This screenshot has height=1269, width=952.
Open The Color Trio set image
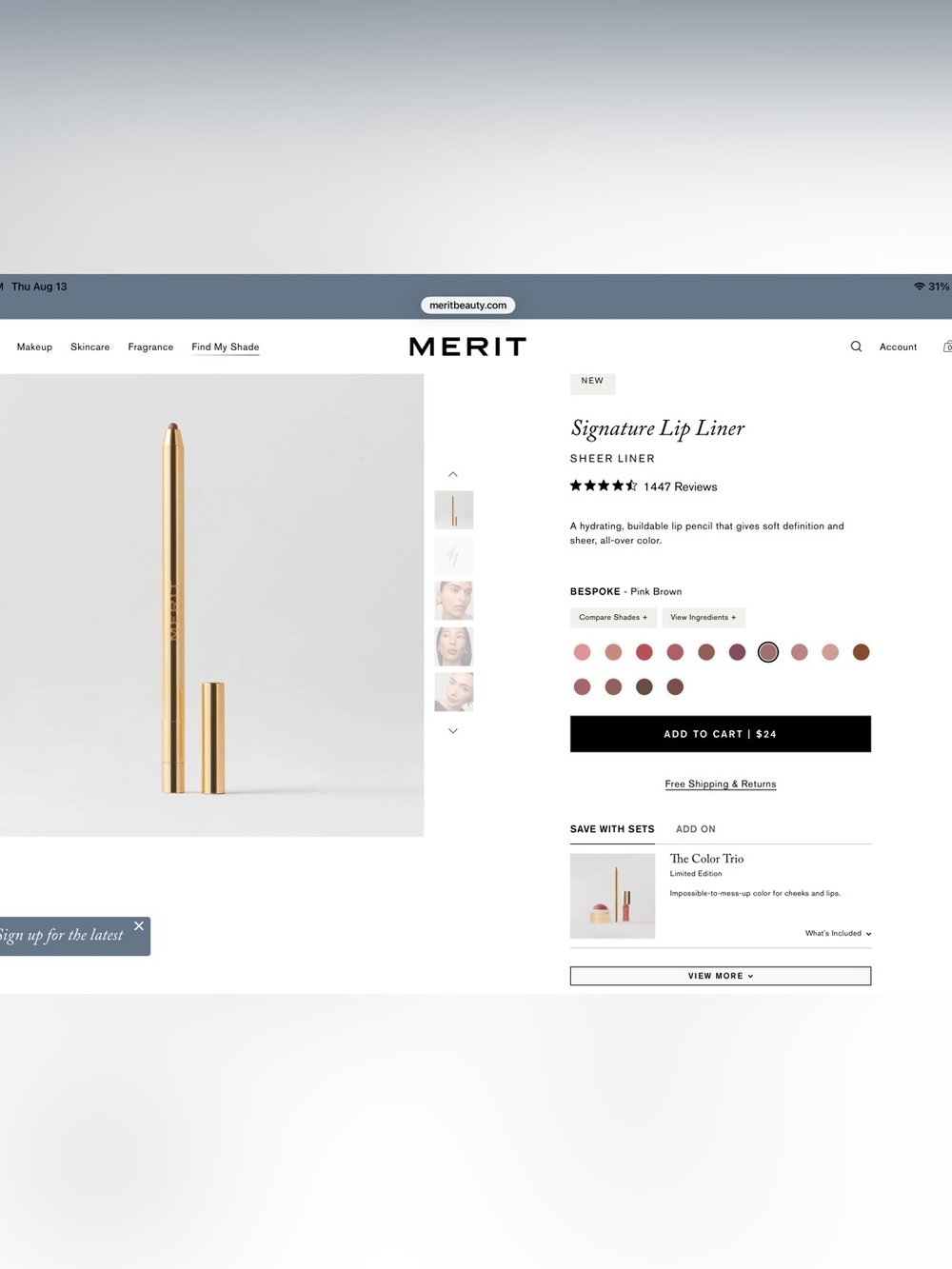[612, 896]
